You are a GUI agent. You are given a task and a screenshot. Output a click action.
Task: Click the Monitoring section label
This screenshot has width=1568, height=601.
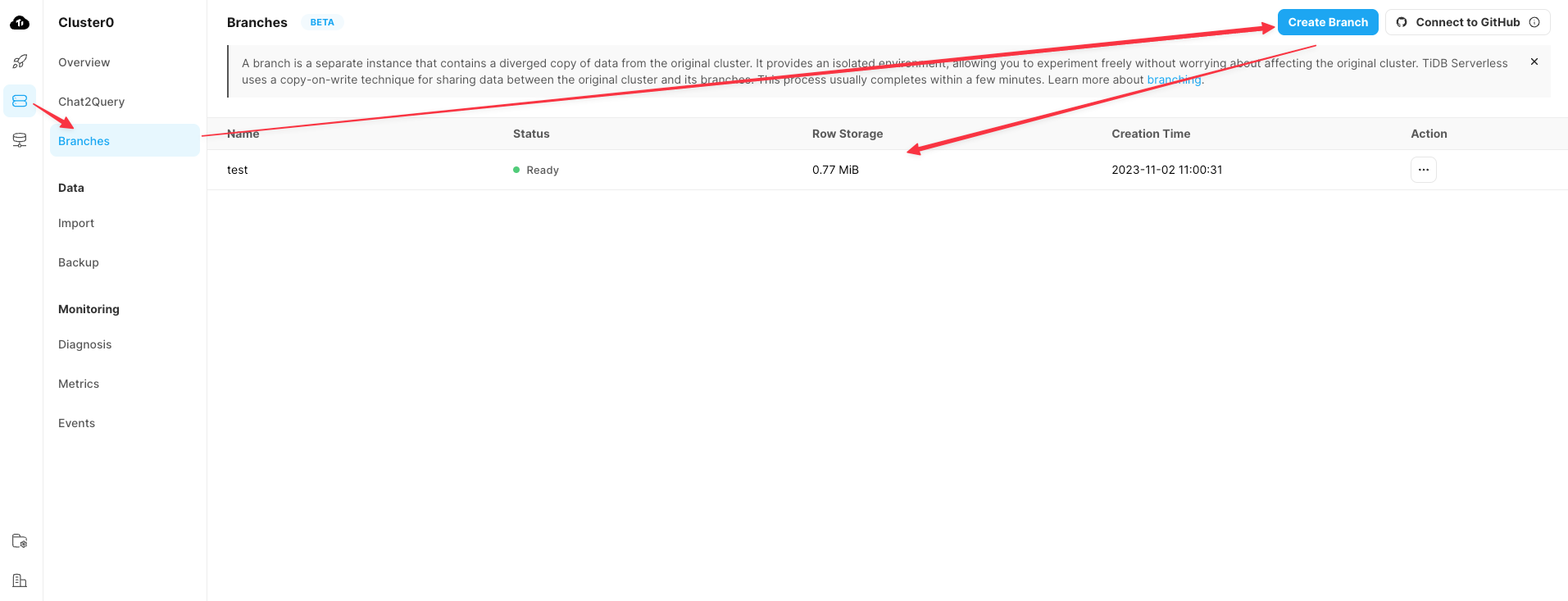89,309
